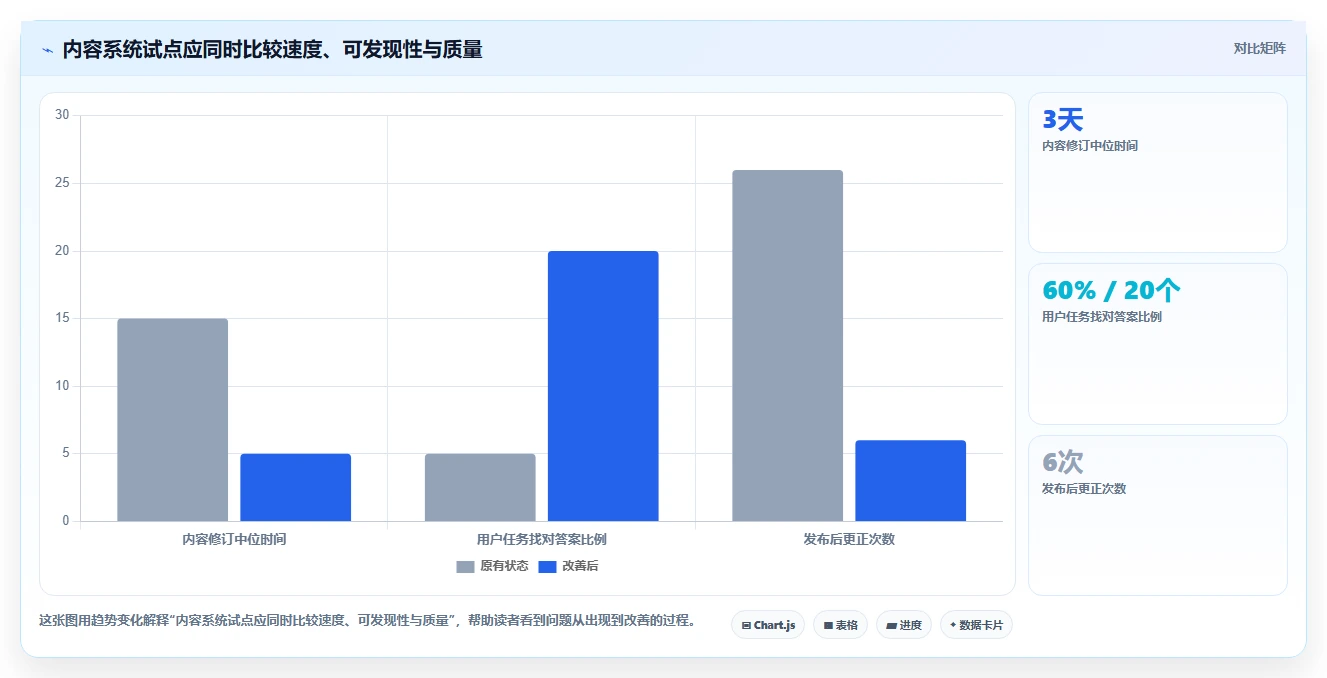The height and width of the screenshot is (678, 1327).
Task: Toggle the 原有状态 legend entry
Action: [492, 566]
